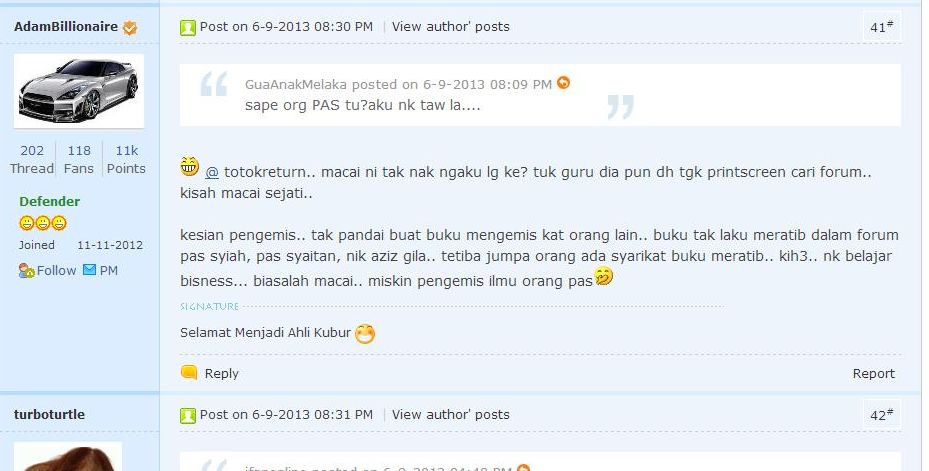Click the green author icon on post 41
929x471 pixels.
[x=188, y=27]
